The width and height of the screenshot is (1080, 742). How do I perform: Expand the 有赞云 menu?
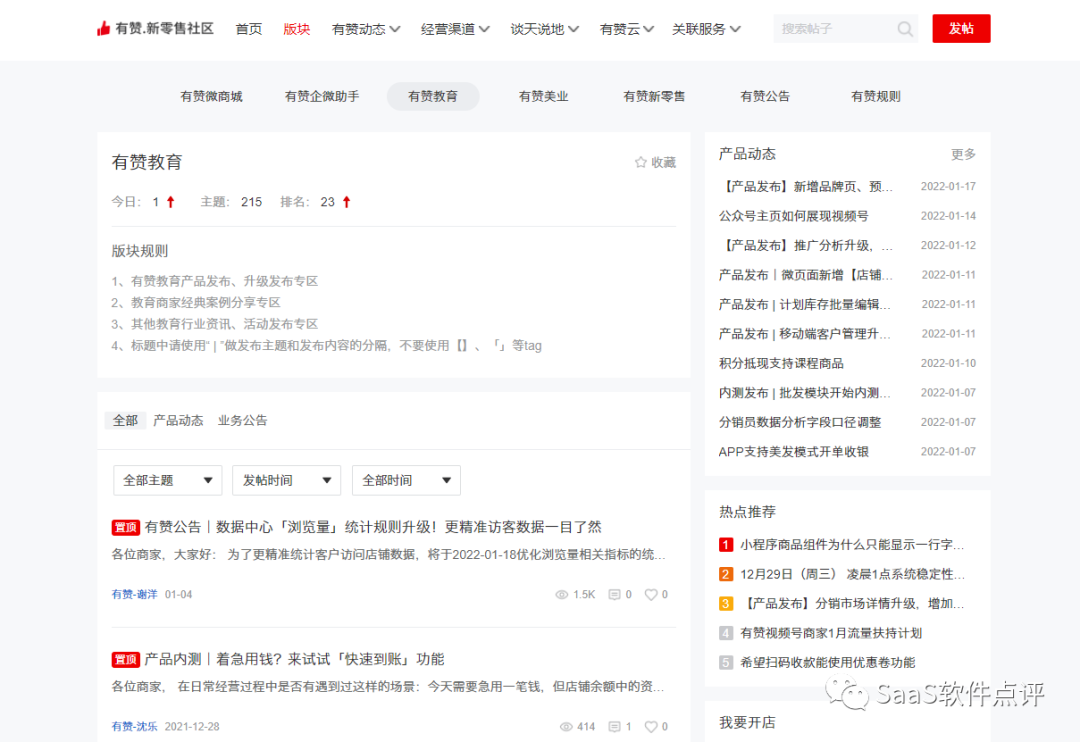point(627,29)
